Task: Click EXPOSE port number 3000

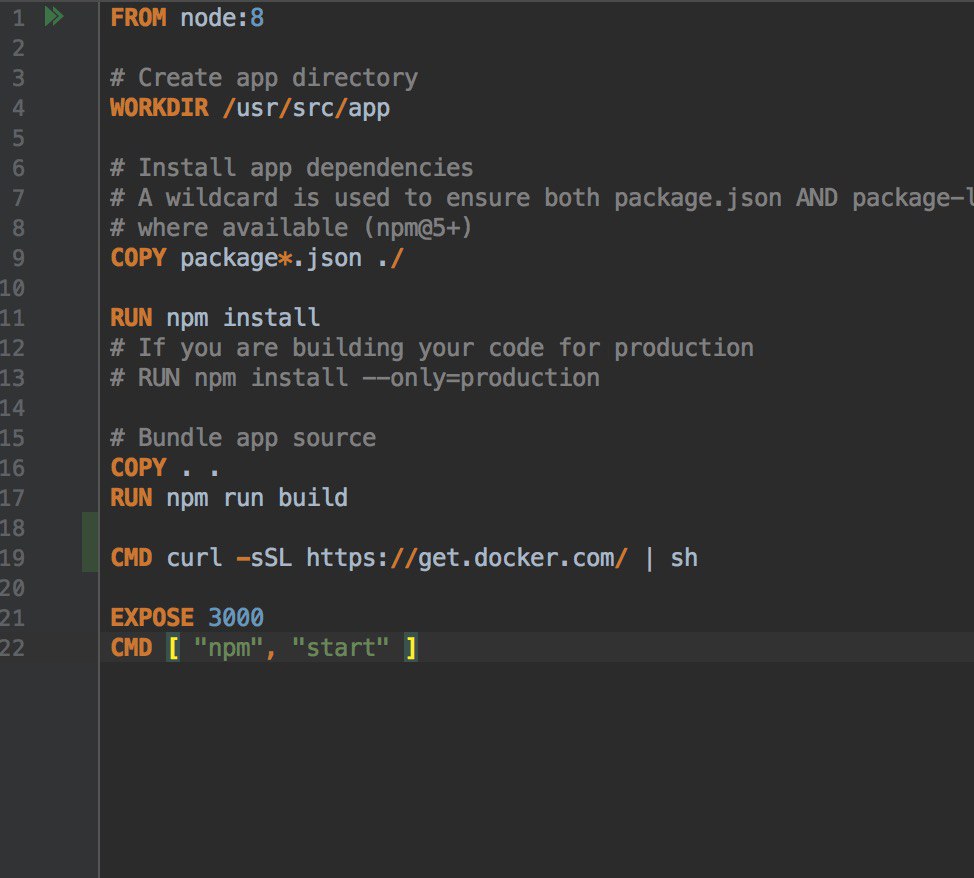Action: (x=235, y=617)
